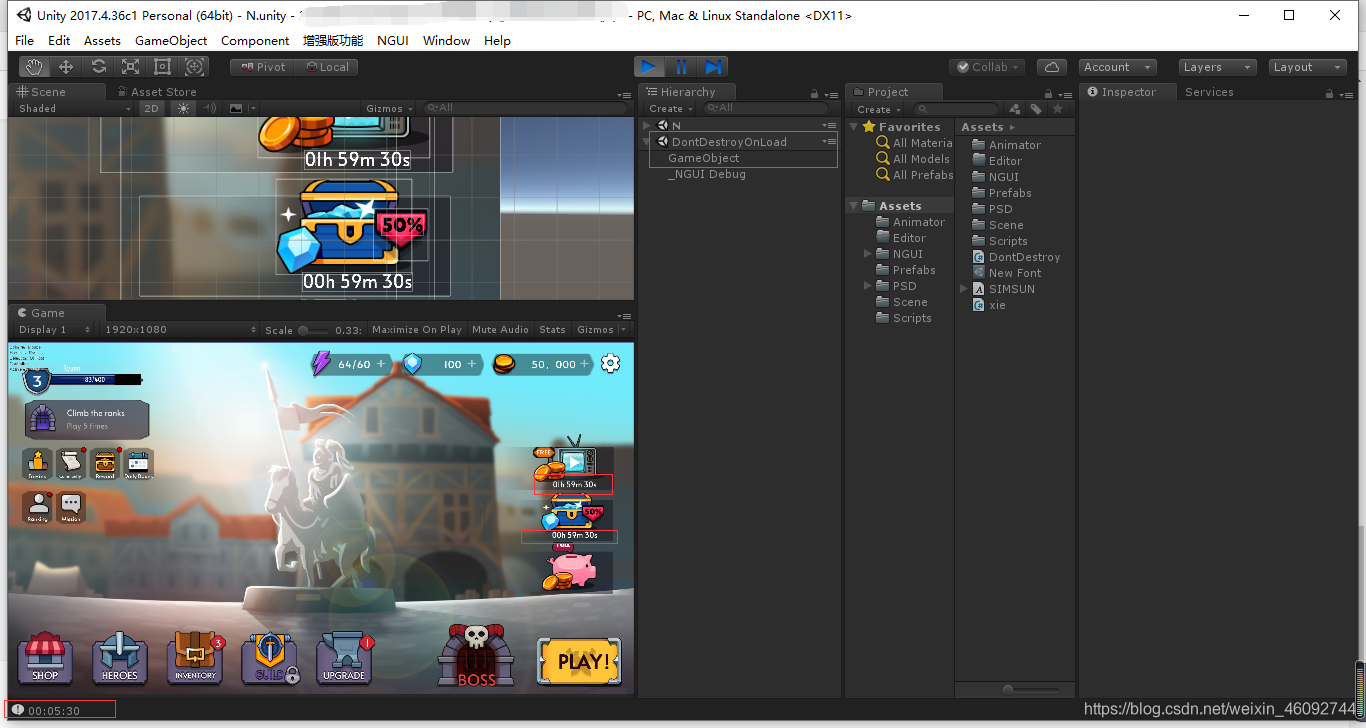1366x728 pixels.
Task: Open DontDestroyOnLoad scene options menu
Action: coord(829,142)
